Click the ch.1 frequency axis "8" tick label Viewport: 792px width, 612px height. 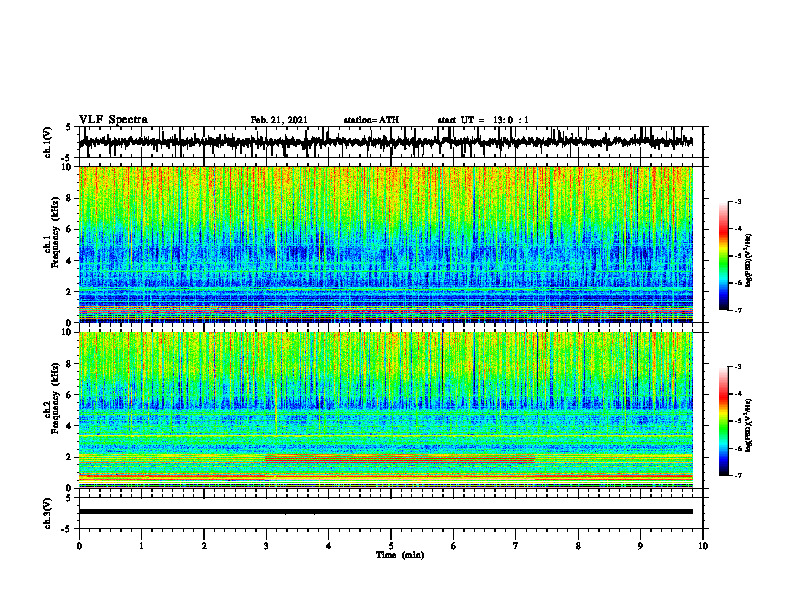click(70, 198)
